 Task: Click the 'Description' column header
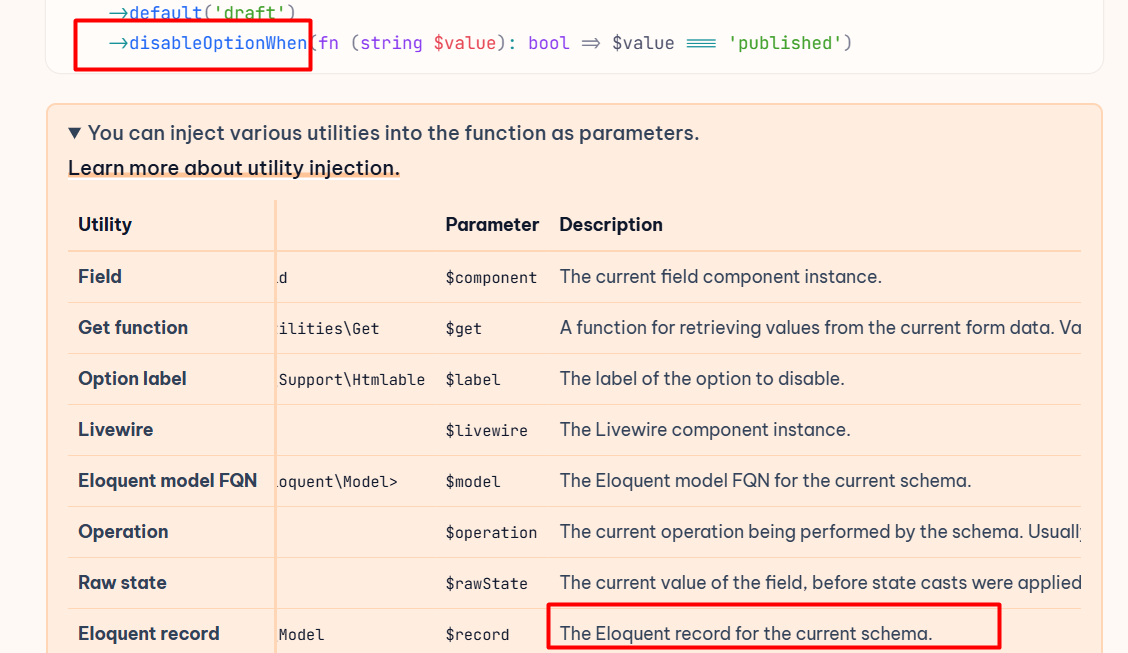(x=611, y=225)
